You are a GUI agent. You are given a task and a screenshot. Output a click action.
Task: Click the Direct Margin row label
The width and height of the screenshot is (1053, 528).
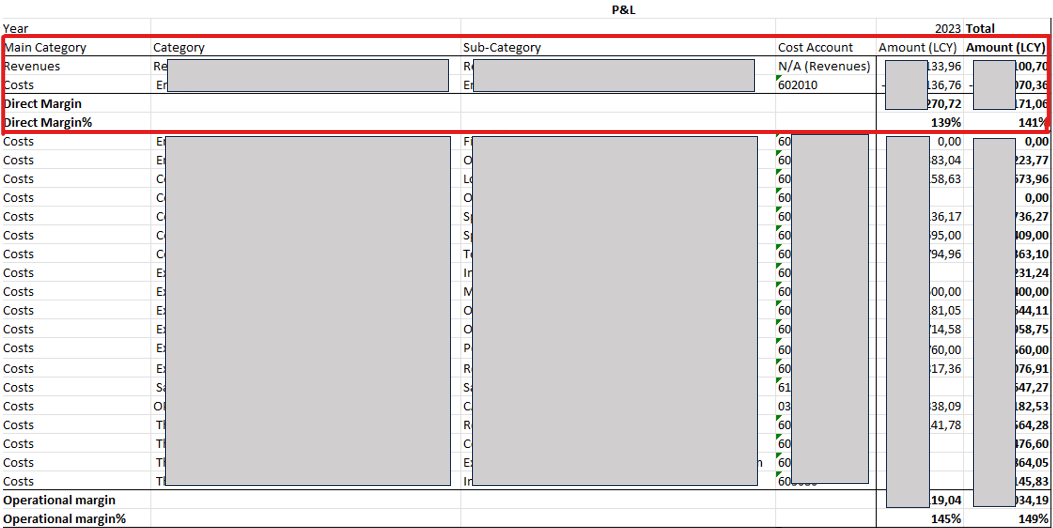click(43, 104)
